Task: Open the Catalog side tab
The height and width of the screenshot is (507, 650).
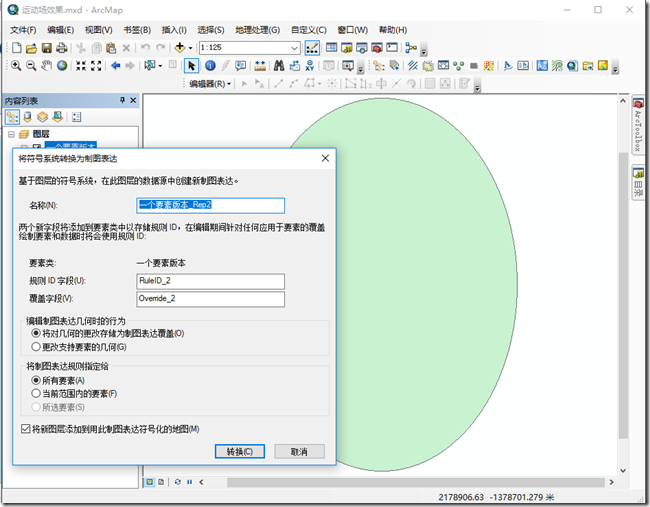Action: [638, 183]
